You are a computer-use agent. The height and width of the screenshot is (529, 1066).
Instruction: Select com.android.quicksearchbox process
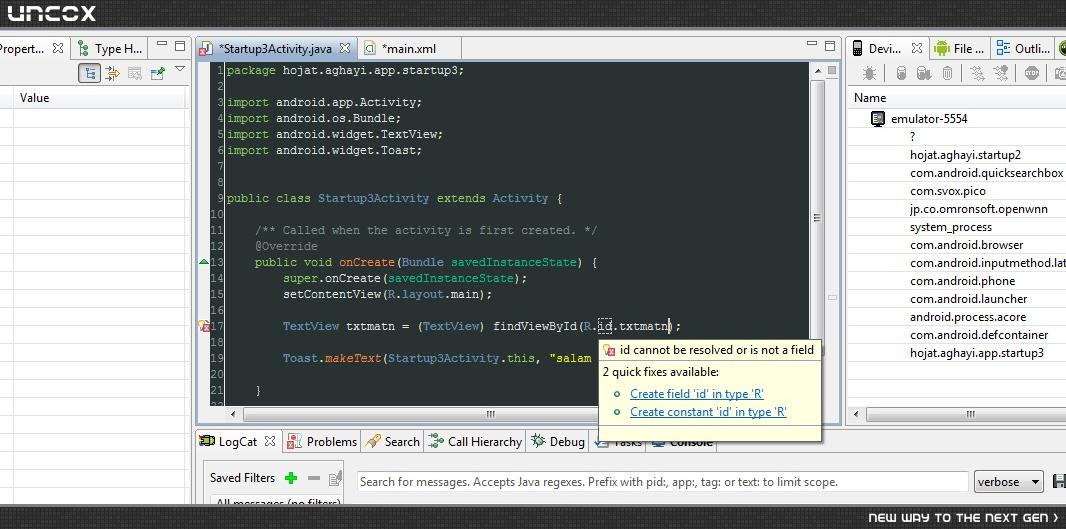coord(986,173)
